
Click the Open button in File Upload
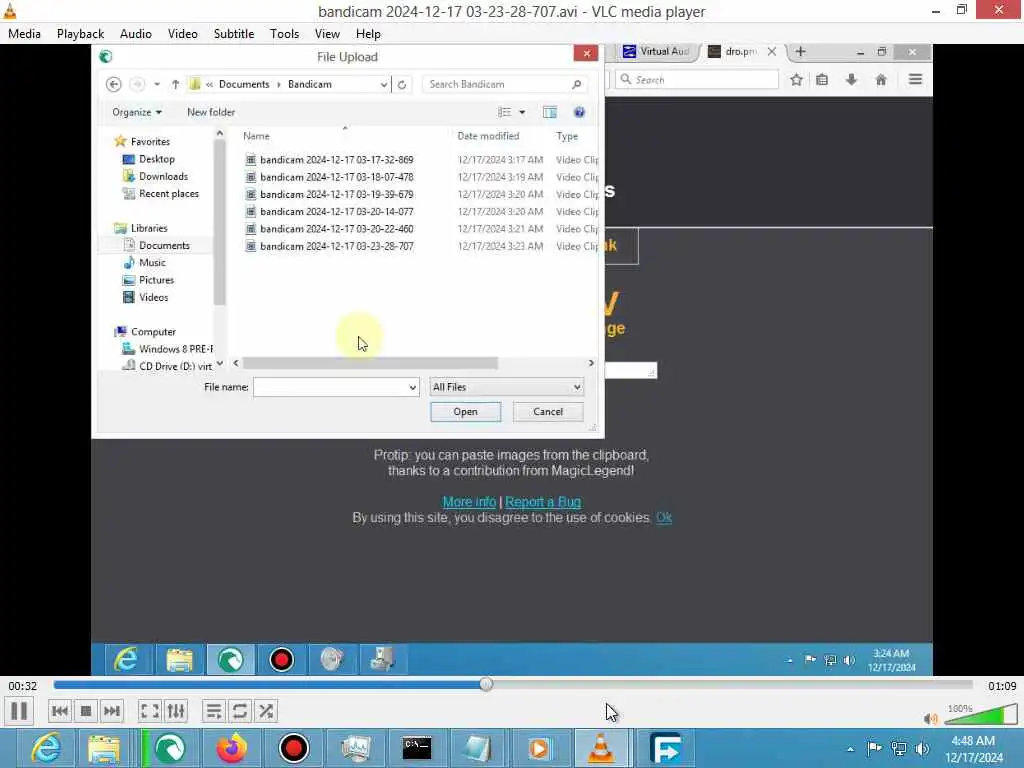tap(466, 411)
